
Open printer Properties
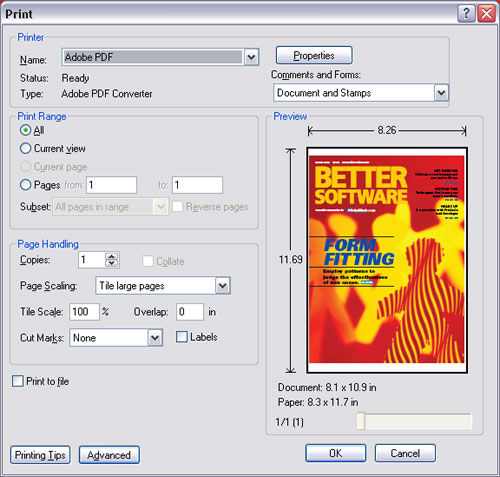314,55
